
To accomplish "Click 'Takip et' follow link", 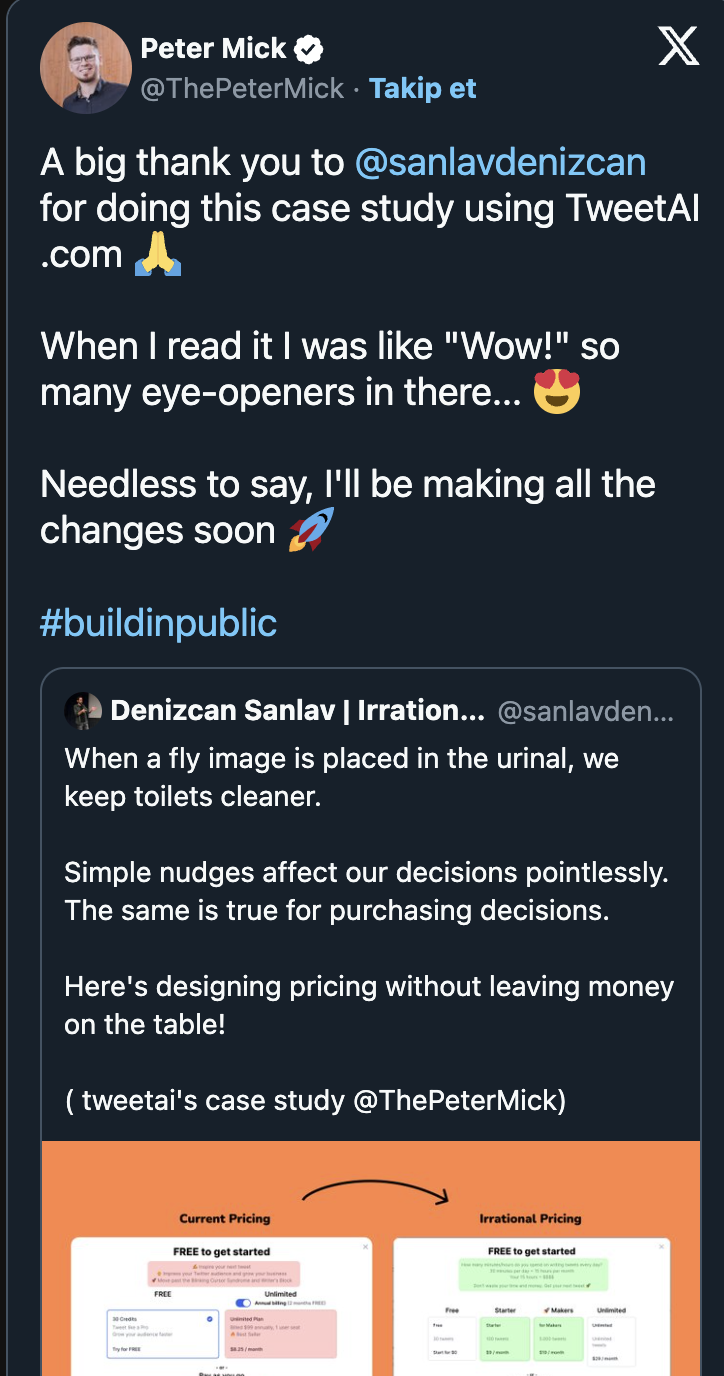I will click(x=422, y=88).
